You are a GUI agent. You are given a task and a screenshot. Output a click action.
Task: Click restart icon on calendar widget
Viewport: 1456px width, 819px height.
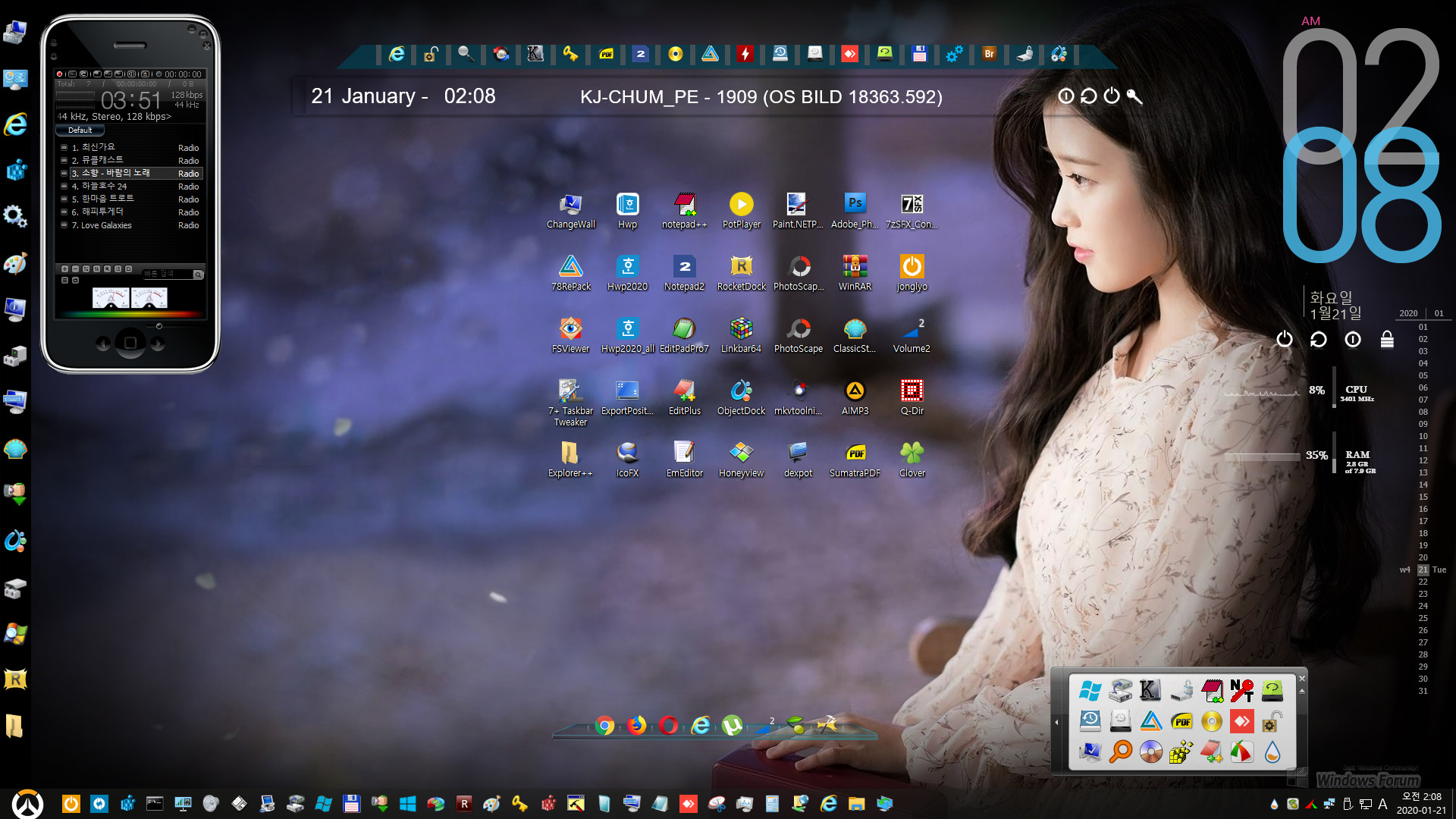point(1319,339)
